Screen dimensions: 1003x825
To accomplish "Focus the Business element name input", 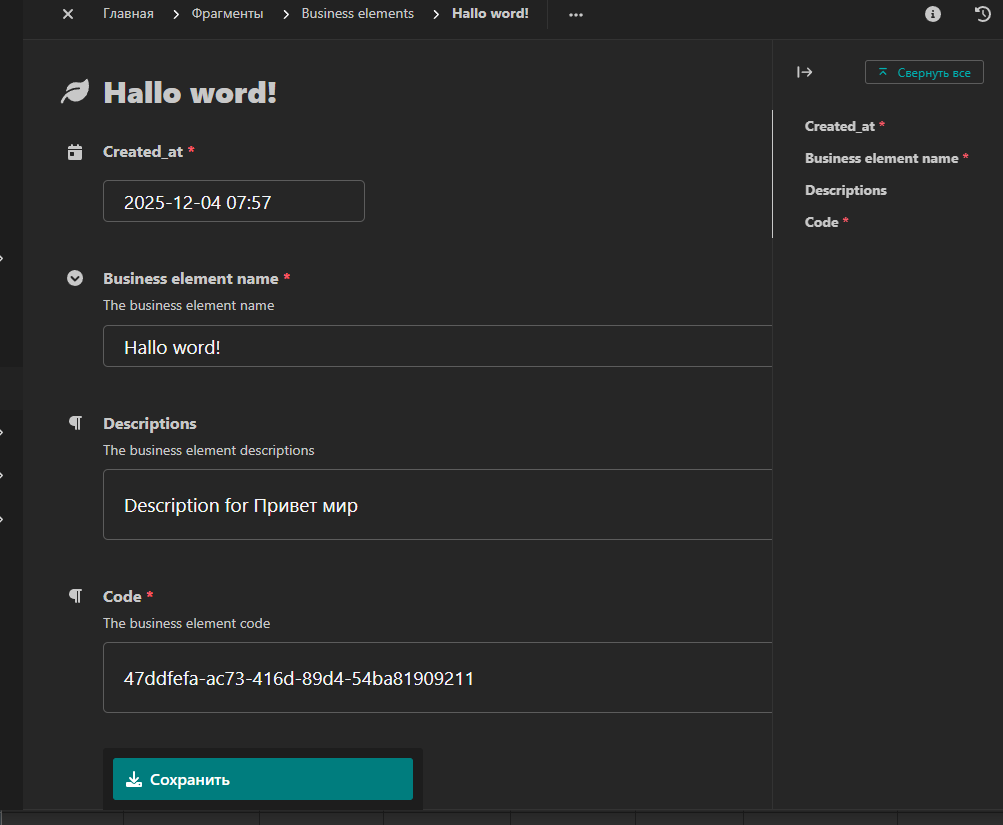I will 438,346.
